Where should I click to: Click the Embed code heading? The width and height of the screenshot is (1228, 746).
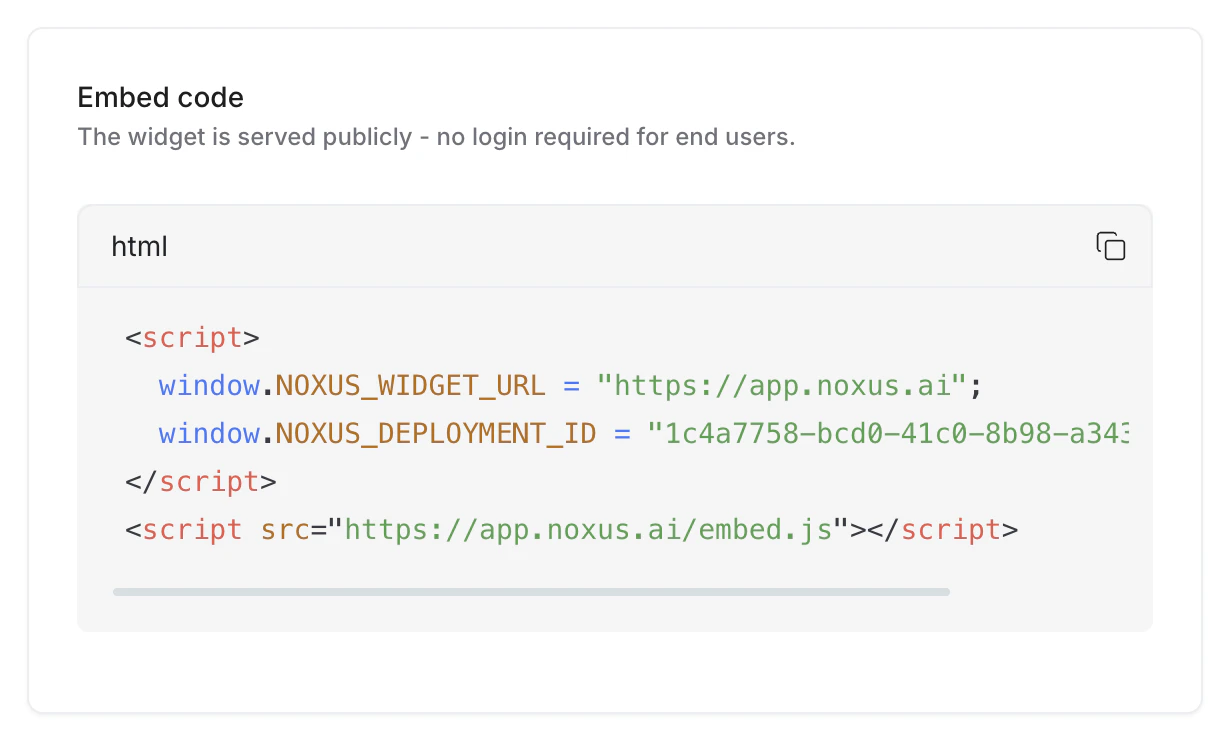(x=160, y=97)
